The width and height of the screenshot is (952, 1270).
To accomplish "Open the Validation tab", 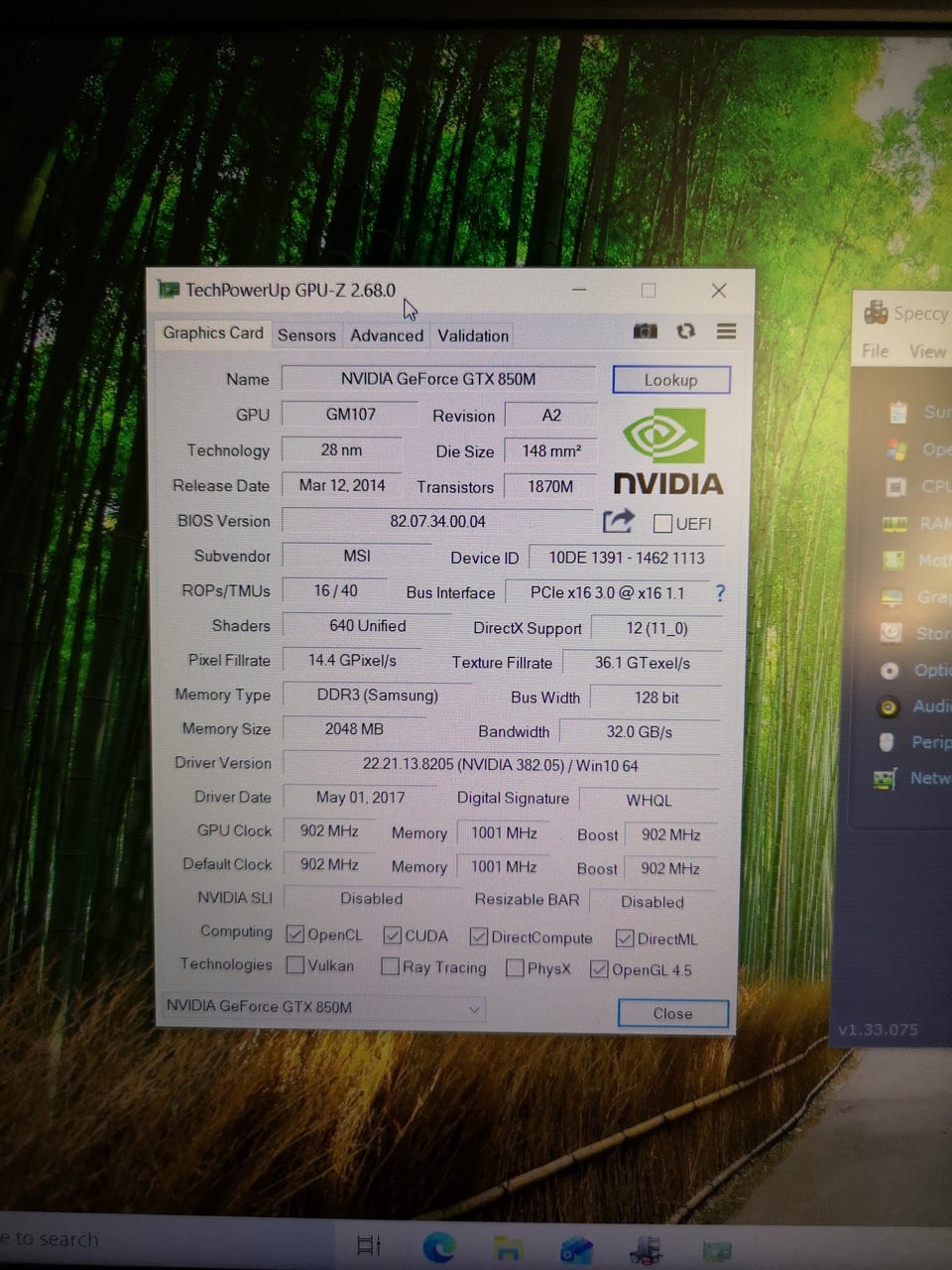I will point(473,335).
